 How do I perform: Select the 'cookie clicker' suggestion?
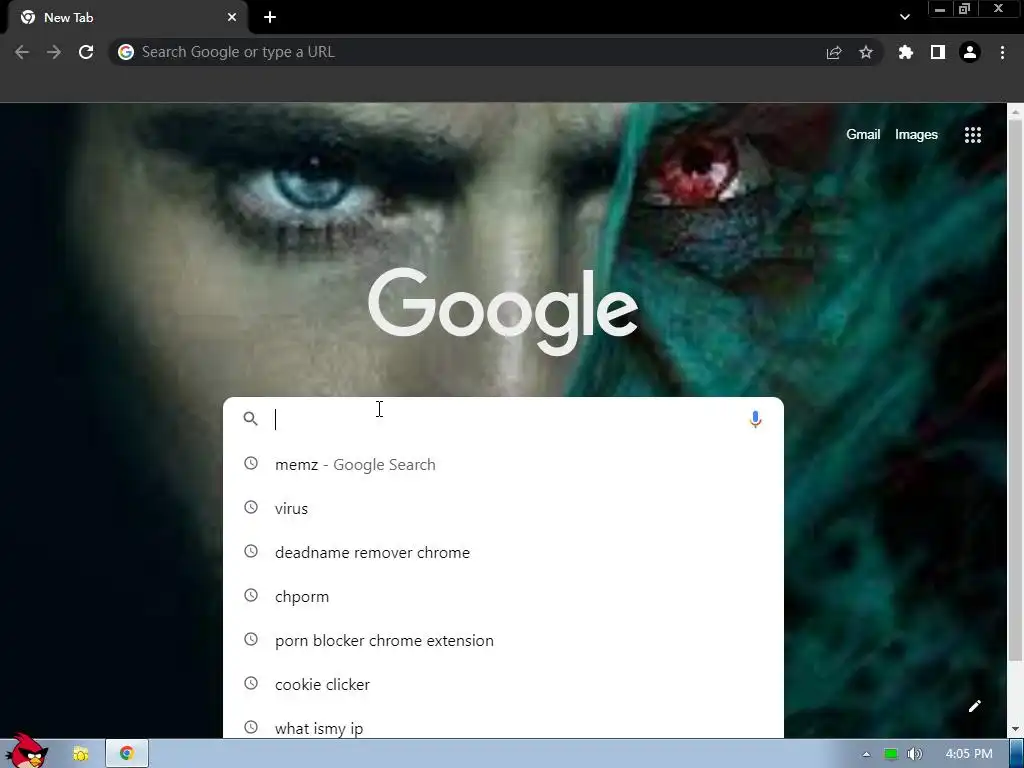(x=503, y=684)
